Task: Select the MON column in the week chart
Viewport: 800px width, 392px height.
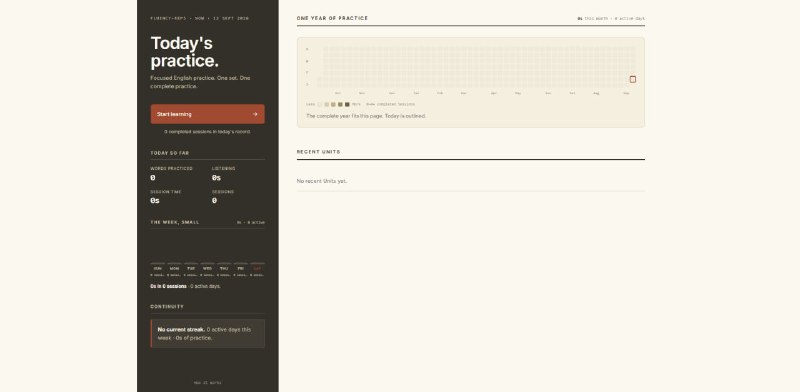Action: click(174, 269)
